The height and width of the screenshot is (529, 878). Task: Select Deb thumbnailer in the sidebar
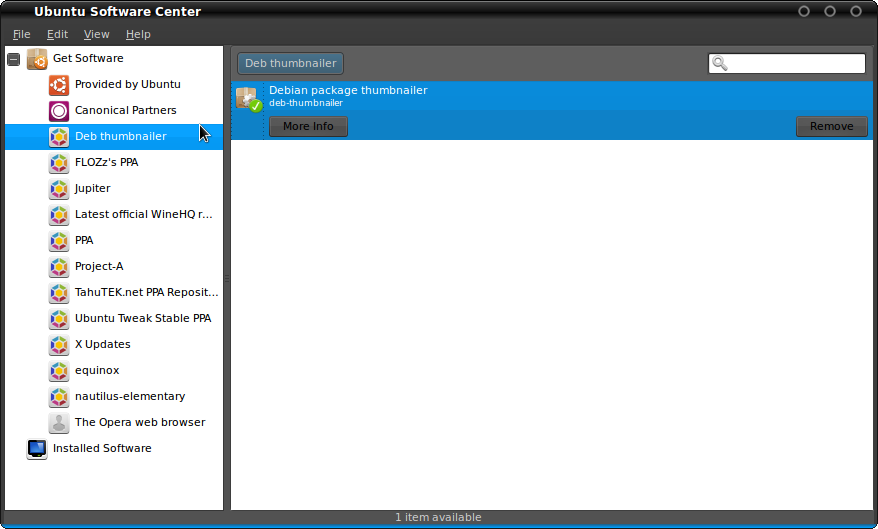click(x=114, y=137)
